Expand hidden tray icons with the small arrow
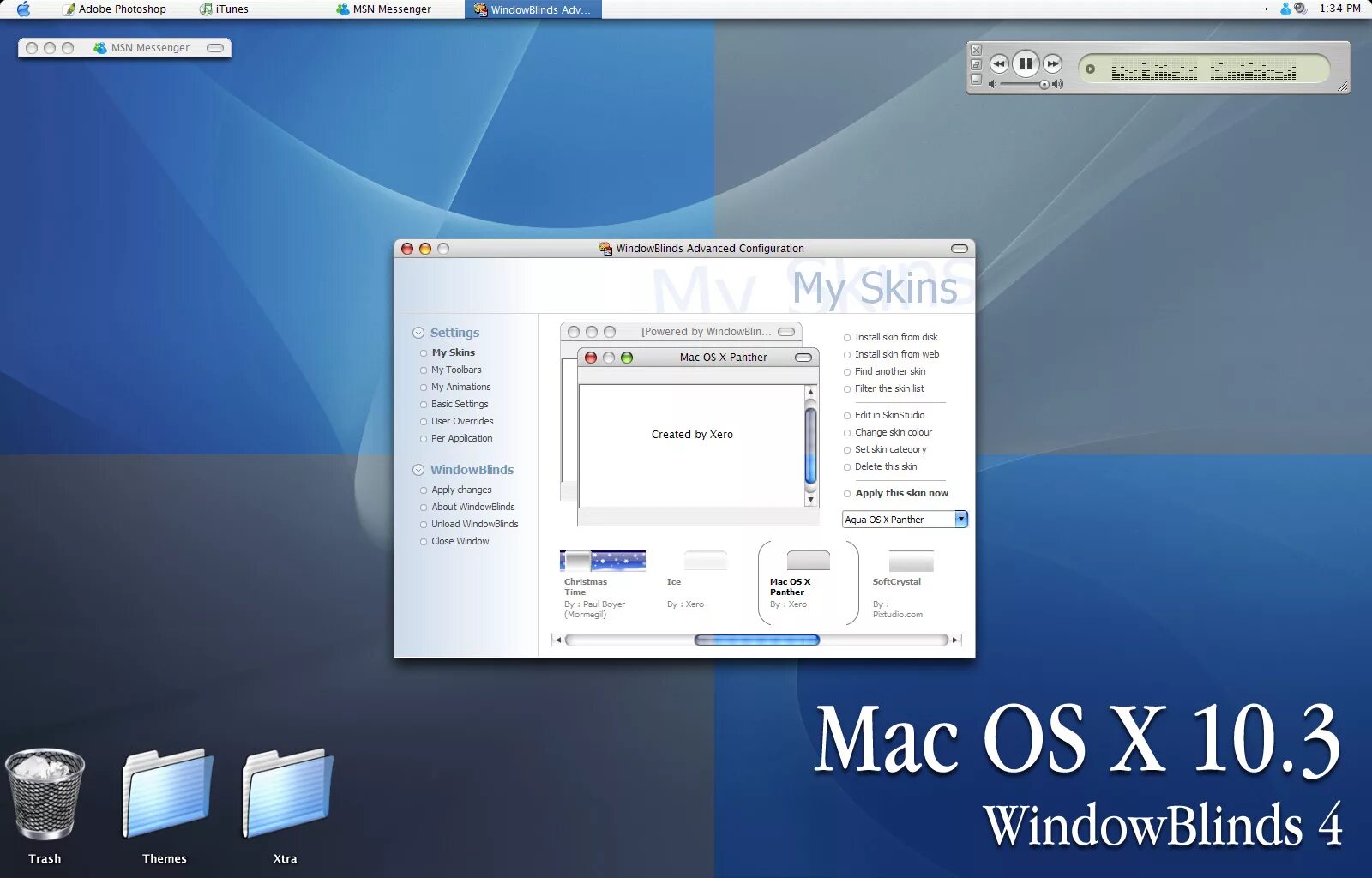The width and height of the screenshot is (1372, 878). point(1267,9)
